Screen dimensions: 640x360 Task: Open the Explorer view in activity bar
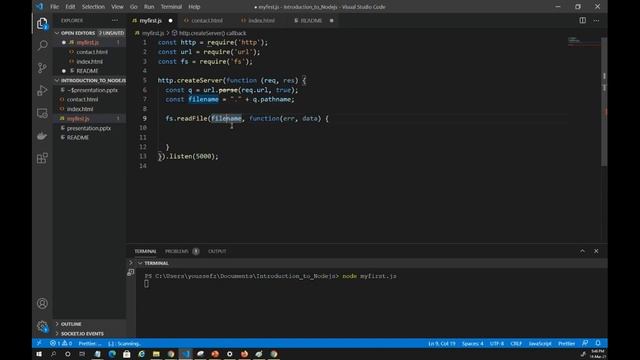(42, 23)
